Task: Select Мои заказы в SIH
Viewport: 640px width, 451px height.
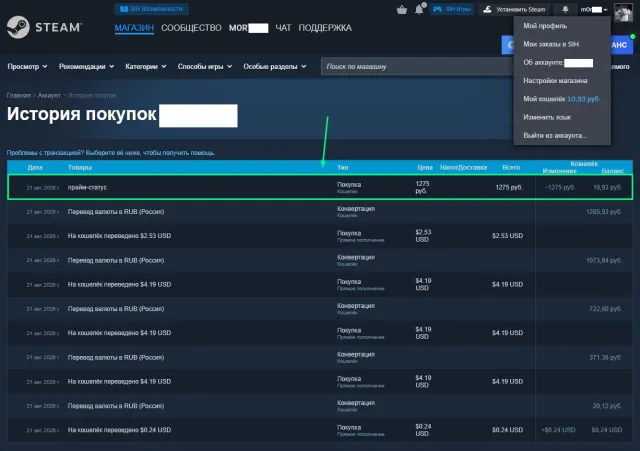Action: click(x=551, y=44)
